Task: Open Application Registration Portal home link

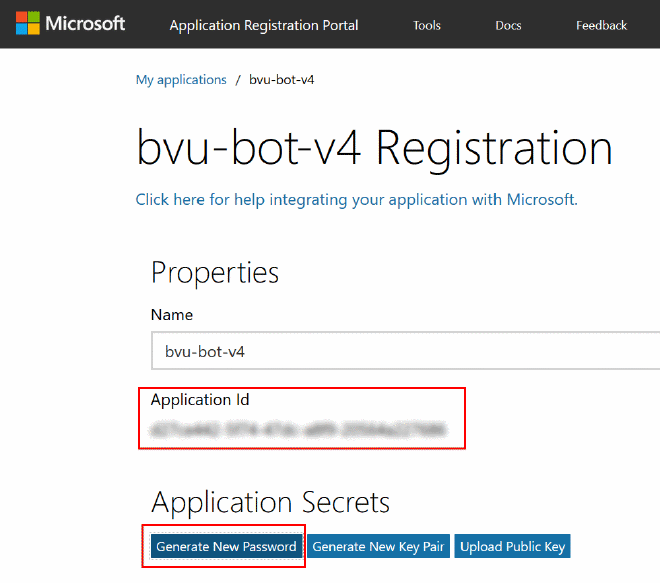Action: tap(263, 25)
